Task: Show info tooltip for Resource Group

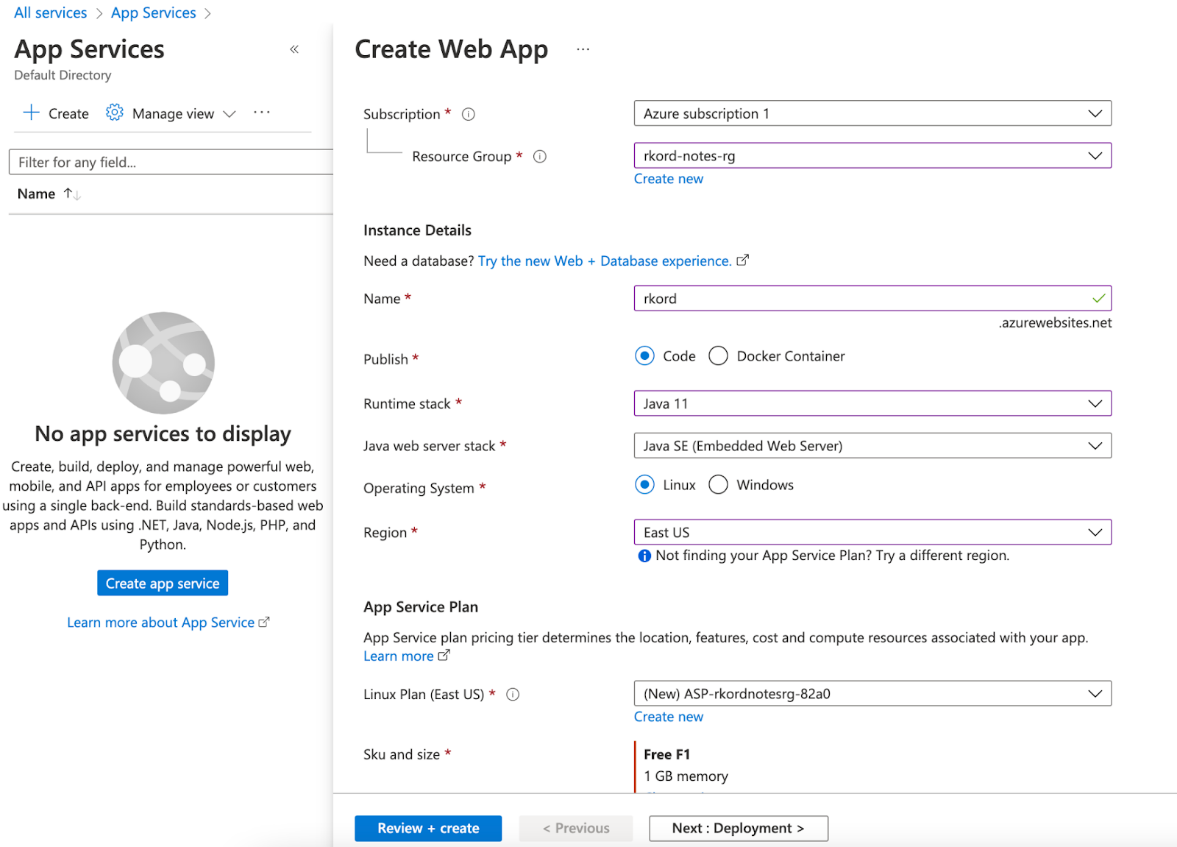Action: pyautogui.click(x=540, y=156)
